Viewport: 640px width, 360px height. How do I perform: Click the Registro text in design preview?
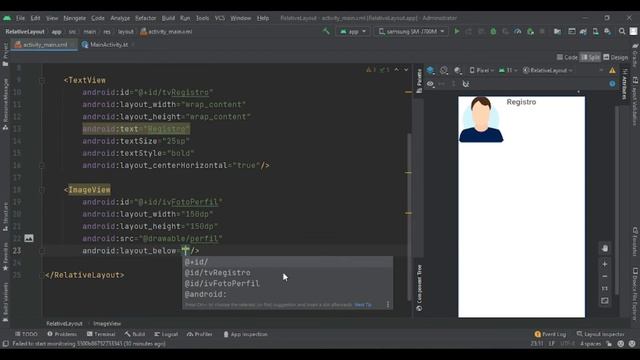point(521,102)
